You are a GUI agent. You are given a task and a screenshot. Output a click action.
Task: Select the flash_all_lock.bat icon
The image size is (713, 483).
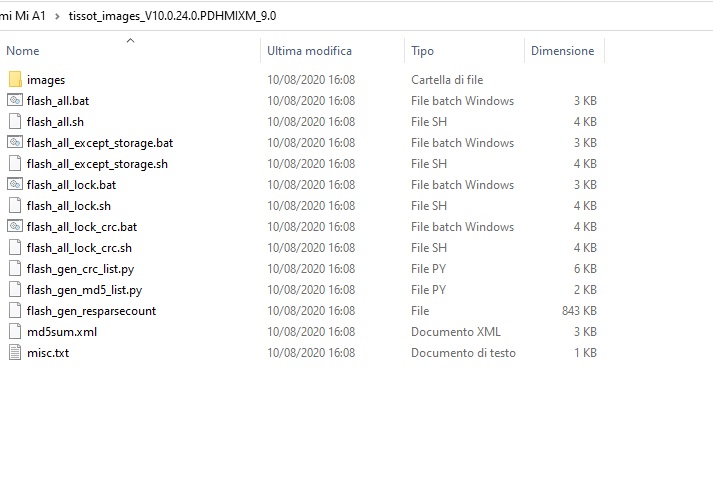pyautogui.click(x=15, y=184)
